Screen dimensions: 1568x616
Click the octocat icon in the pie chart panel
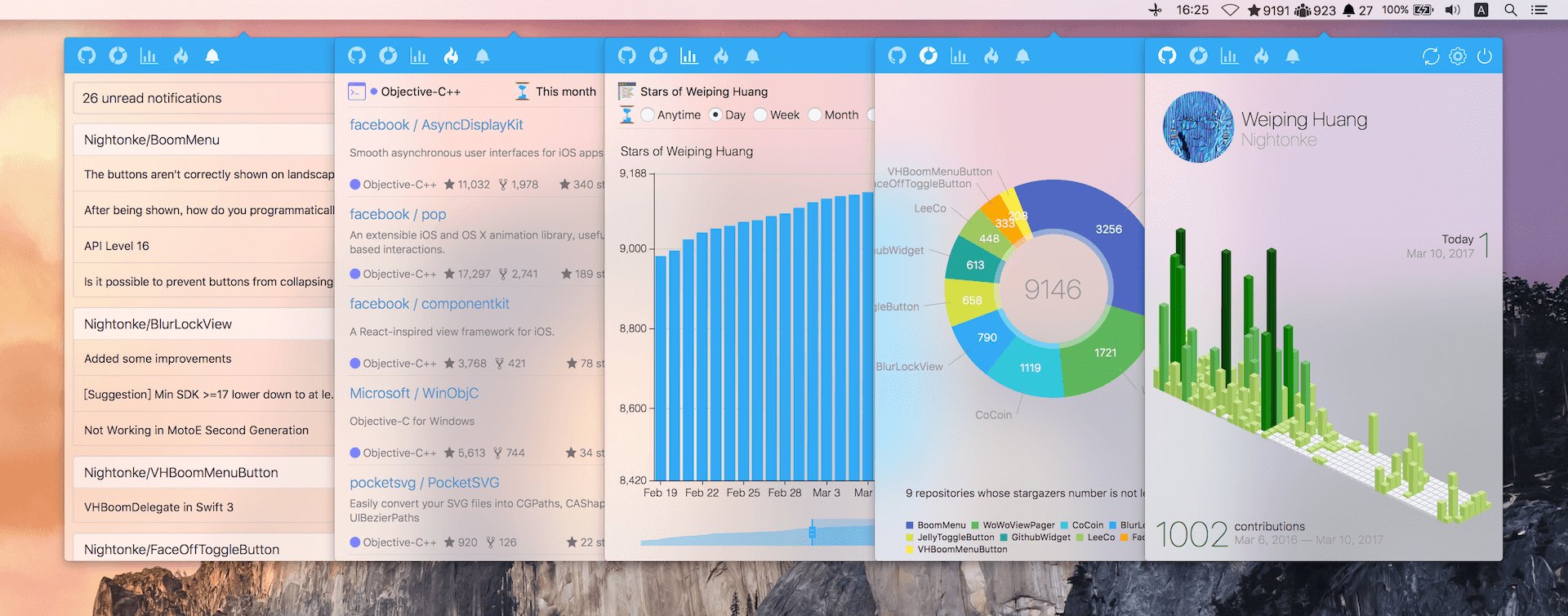click(x=898, y=56)
